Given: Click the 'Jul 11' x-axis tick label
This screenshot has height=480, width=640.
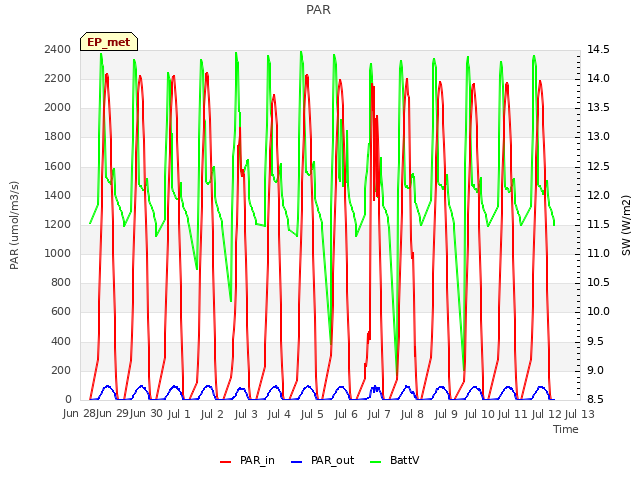Looking at the screenshot, I should tap(512, 414).
